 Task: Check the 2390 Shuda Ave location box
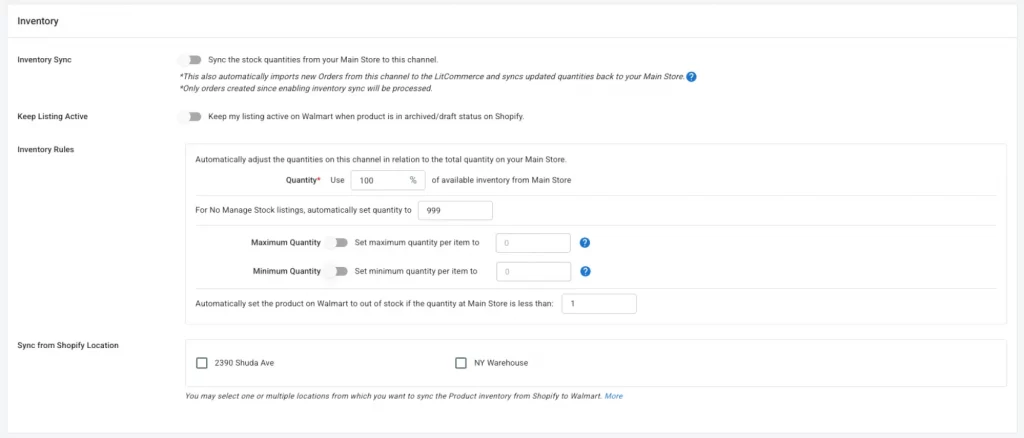(202, 363)
